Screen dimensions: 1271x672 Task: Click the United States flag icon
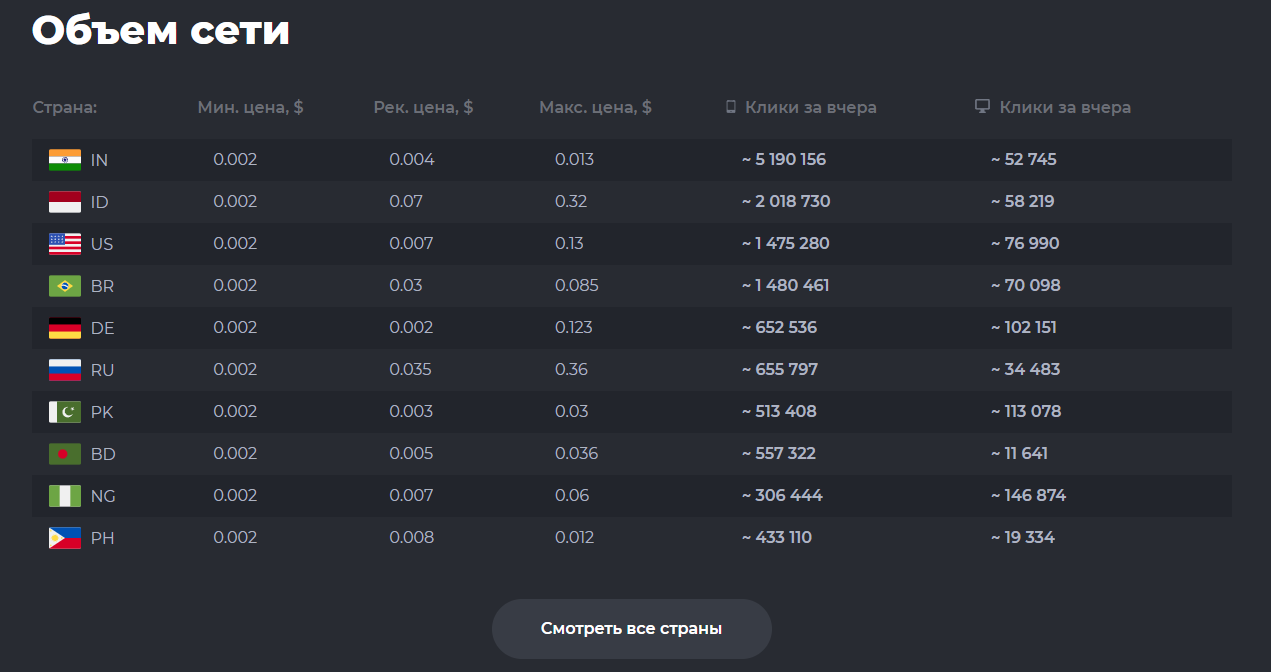tap(65, 244)
